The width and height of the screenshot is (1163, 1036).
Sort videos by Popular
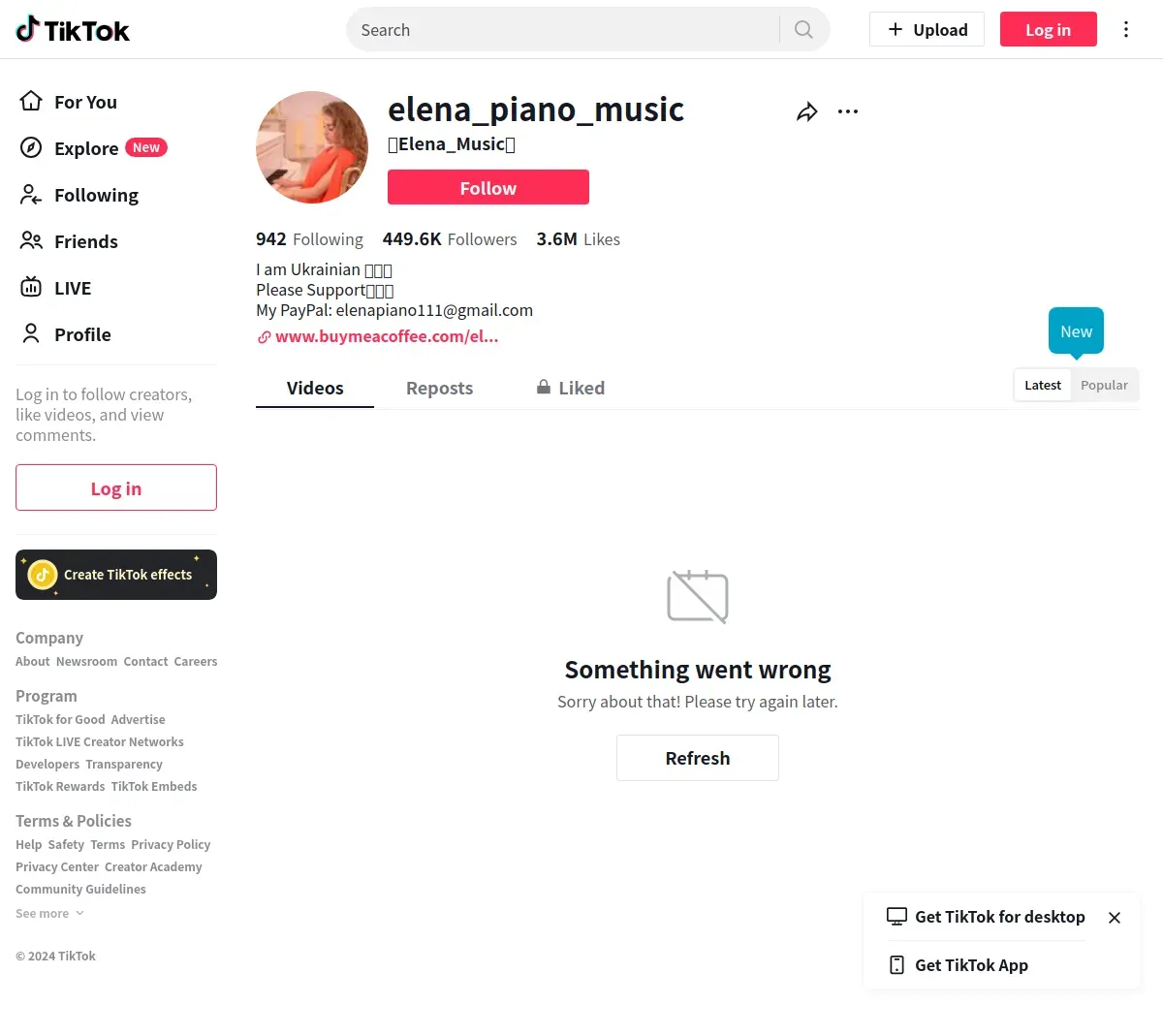[x=1104, y=386]
